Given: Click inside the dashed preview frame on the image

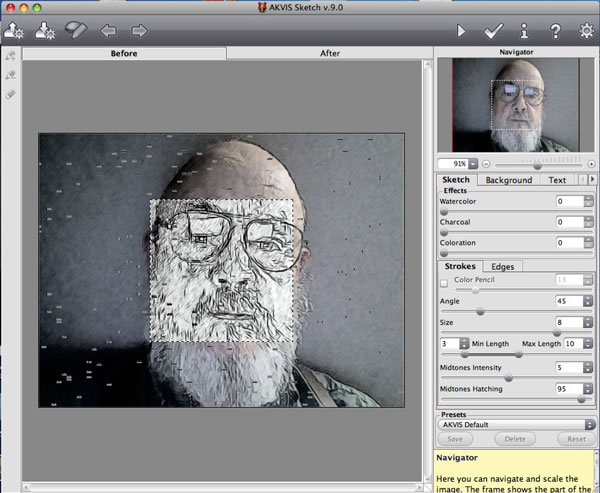Looking at the screenshot, I should click(222, 271).
